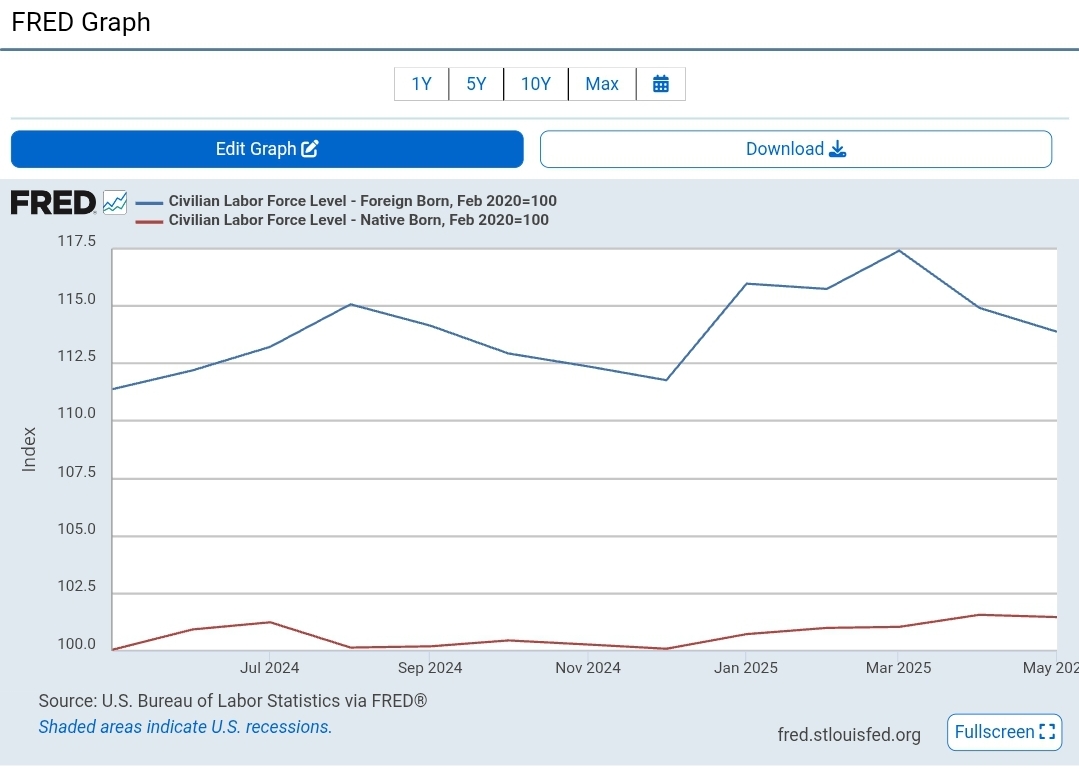Click the FRED Graph heading

pyautogui.click(x=81, y=22)
